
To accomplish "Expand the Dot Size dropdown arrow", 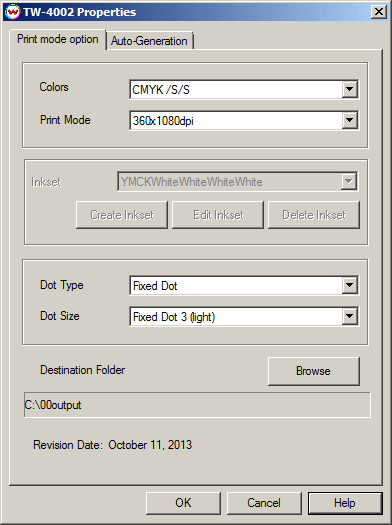I will coord(349,316).
